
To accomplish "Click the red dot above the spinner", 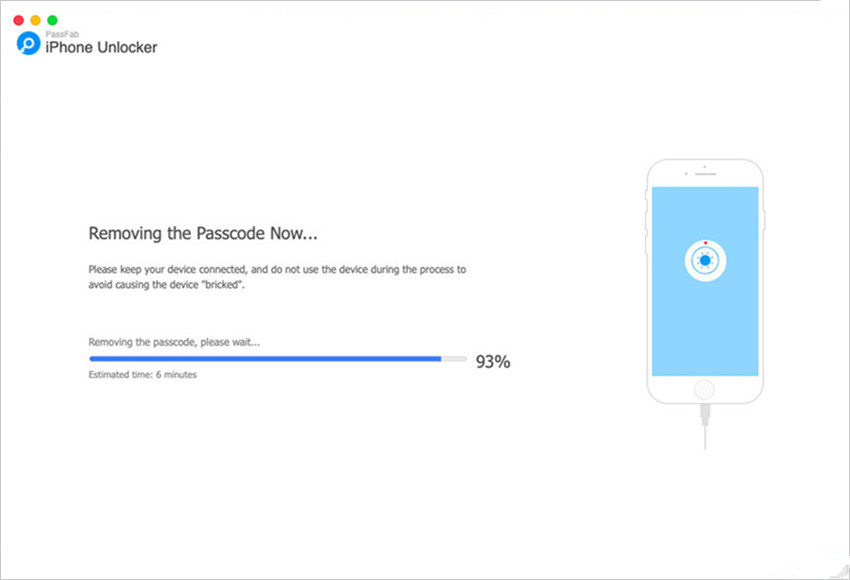I will 706,241.
